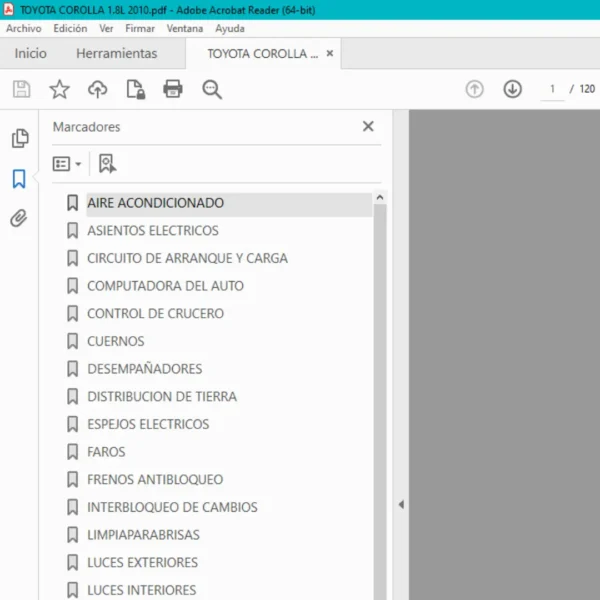
Task: Open CONTROL DE CRUCERO bookmark
Action: pos(155,314)
